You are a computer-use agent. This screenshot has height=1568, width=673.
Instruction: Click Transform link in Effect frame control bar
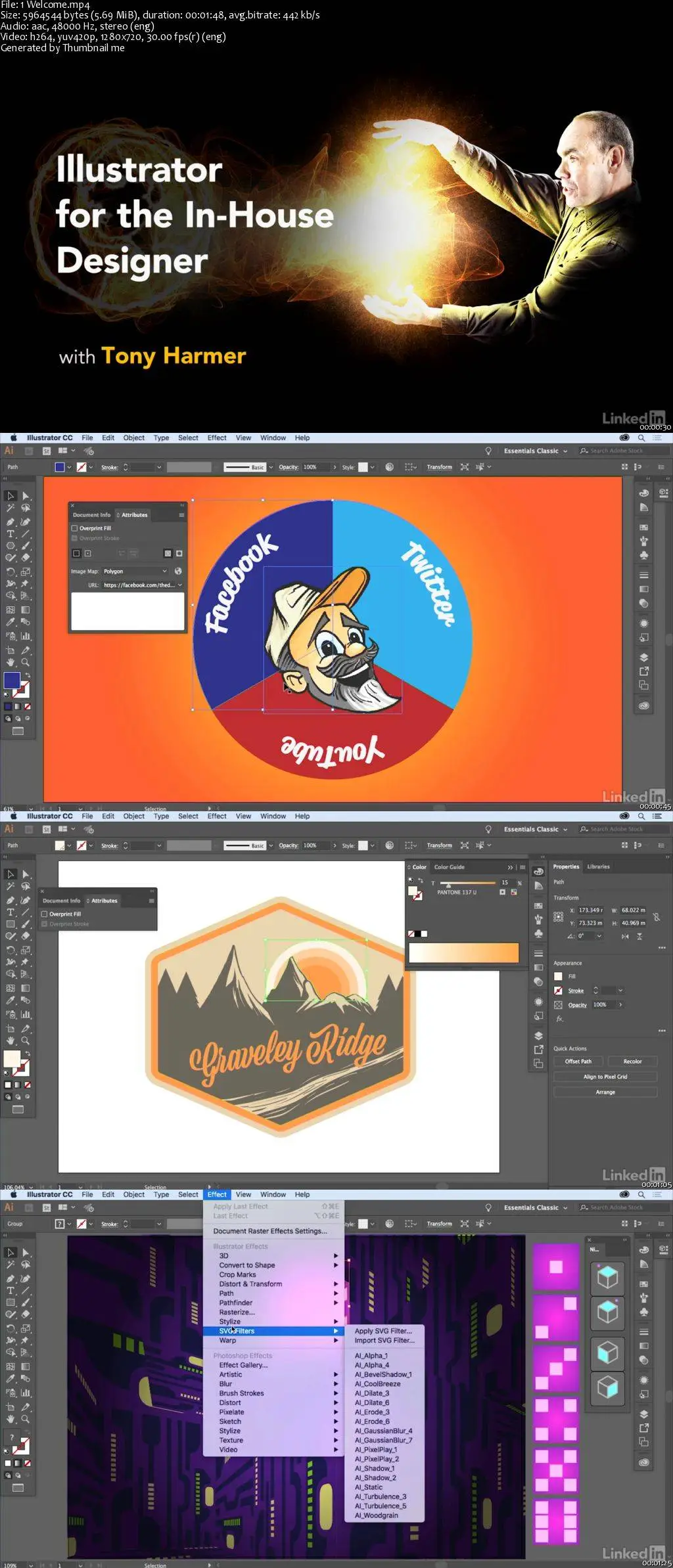439,1224
